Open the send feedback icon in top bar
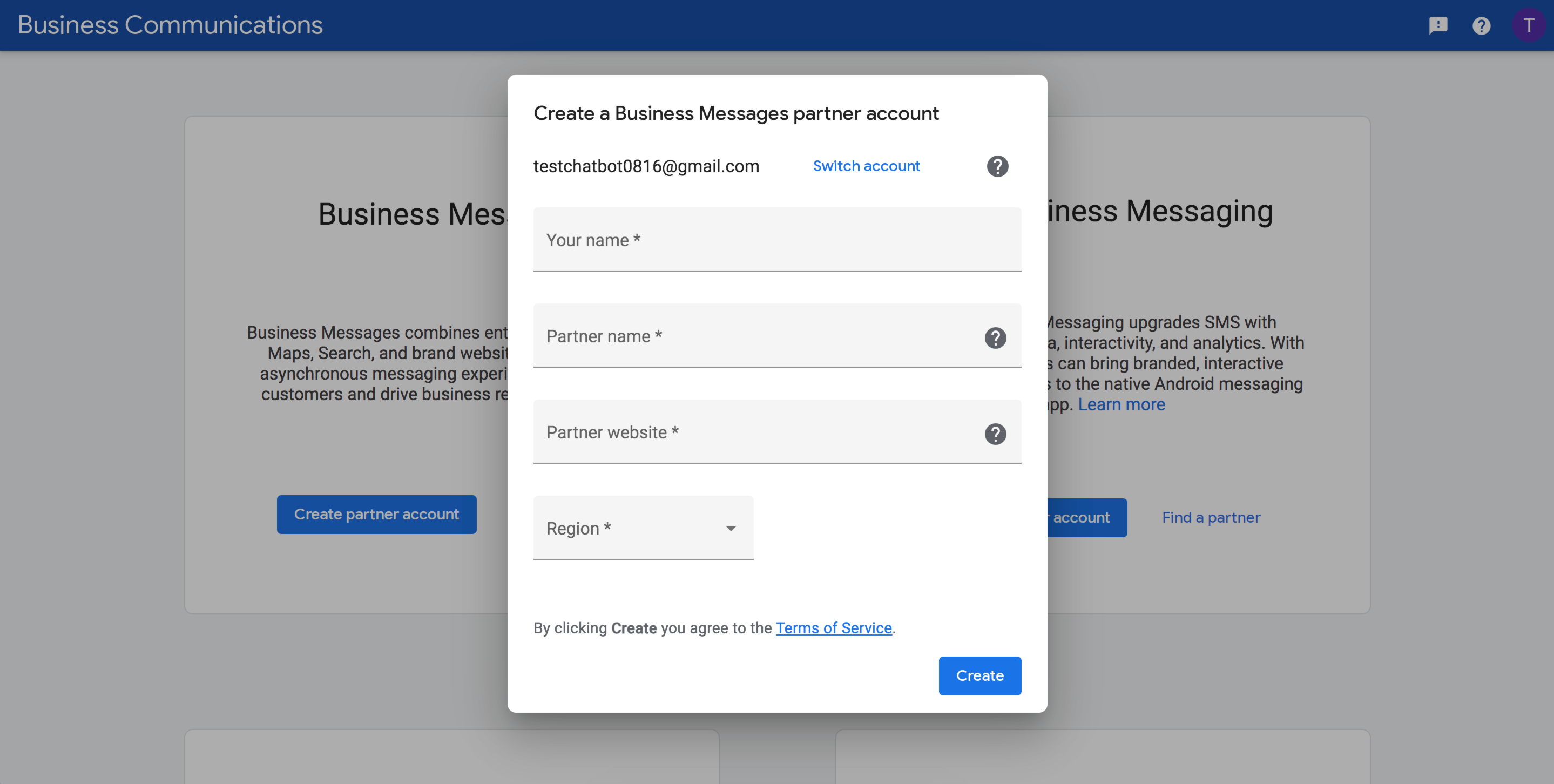This screenshot has height=784, width=1554. [1438, 25]
